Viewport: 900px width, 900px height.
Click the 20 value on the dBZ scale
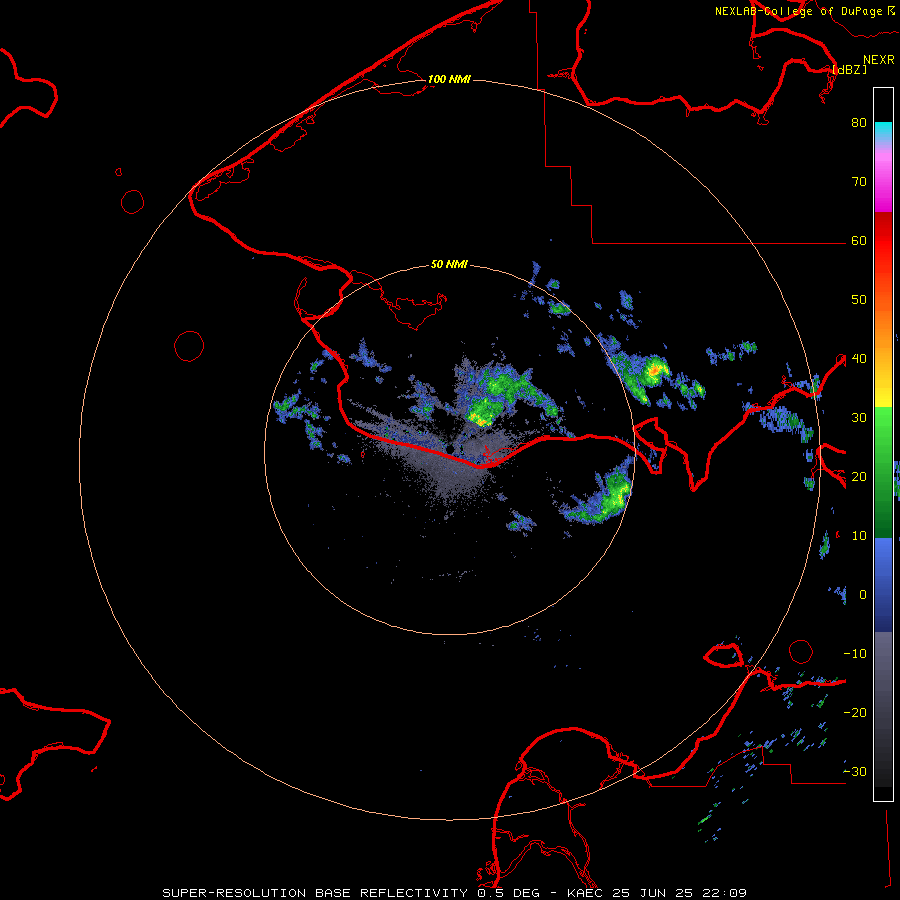(859, 477)
